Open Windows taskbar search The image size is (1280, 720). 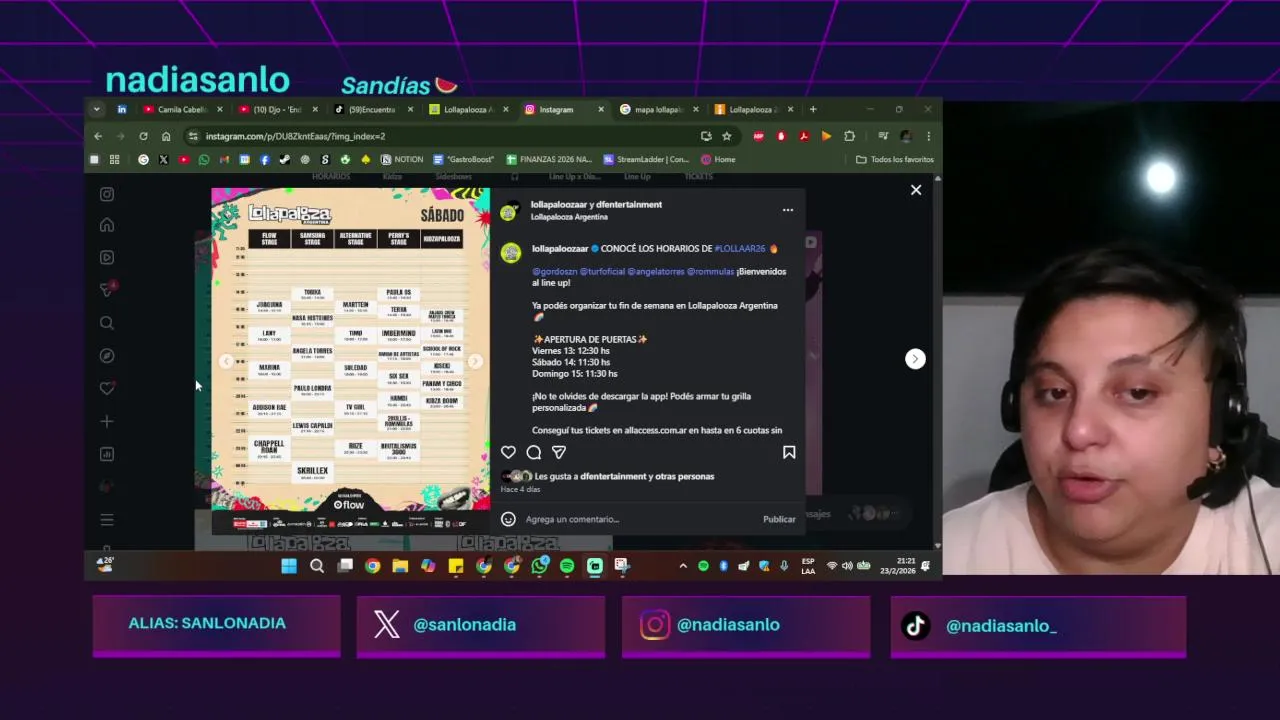pyautogui.click(x=317, y=566)
